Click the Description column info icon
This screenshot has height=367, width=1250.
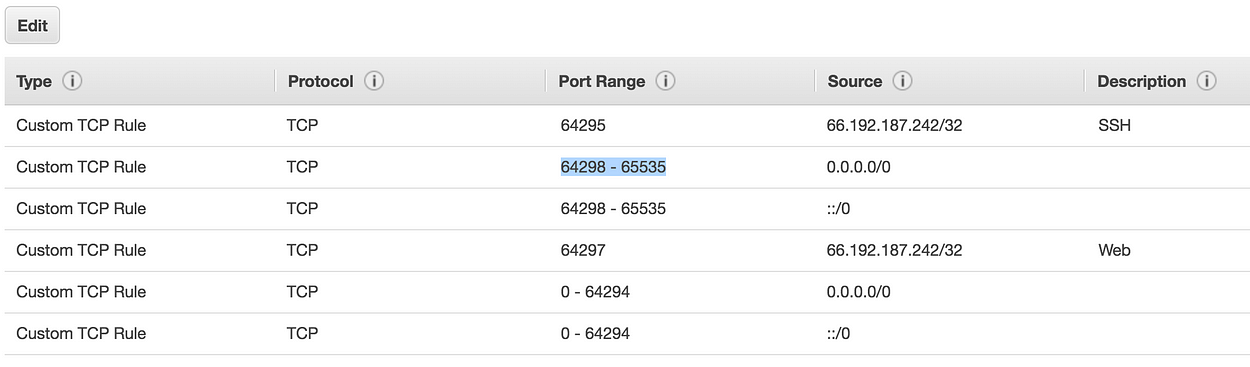(x=1206, y=82)
